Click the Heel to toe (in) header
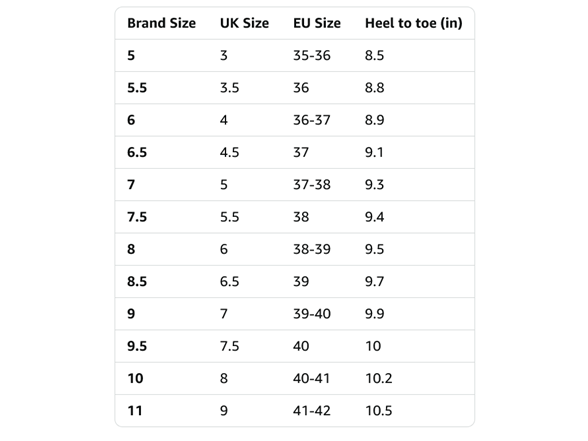588x441 pixels. click(414, 23)
